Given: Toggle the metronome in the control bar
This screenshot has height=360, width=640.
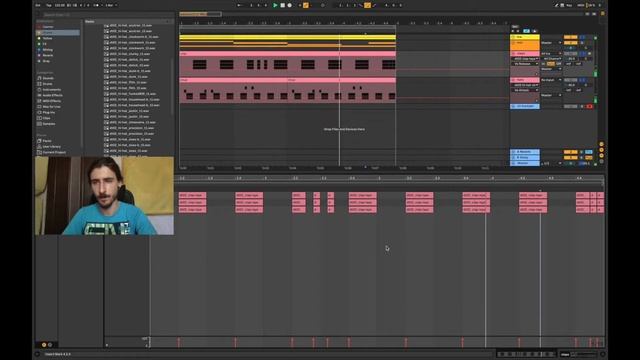Looking at the screenshot, I should tap(97, 5).
